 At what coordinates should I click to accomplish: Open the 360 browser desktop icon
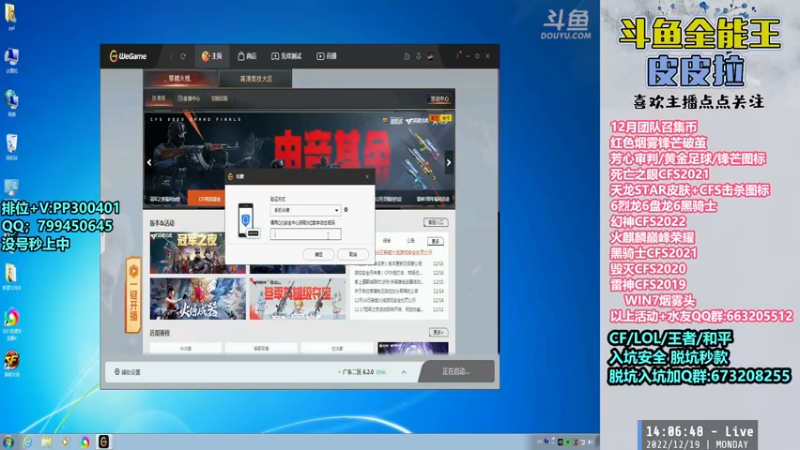pyautogui.click(x=11, y=324)
